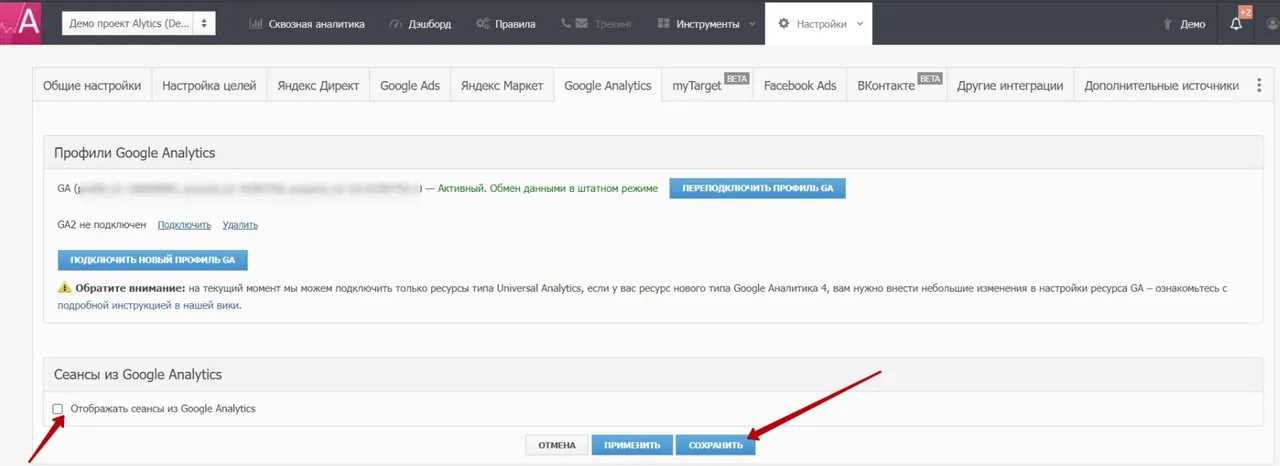Click the Подключить link for GA2
Image resolution: width=1280 pixels, height=466 pixels.
coord(184,225)
